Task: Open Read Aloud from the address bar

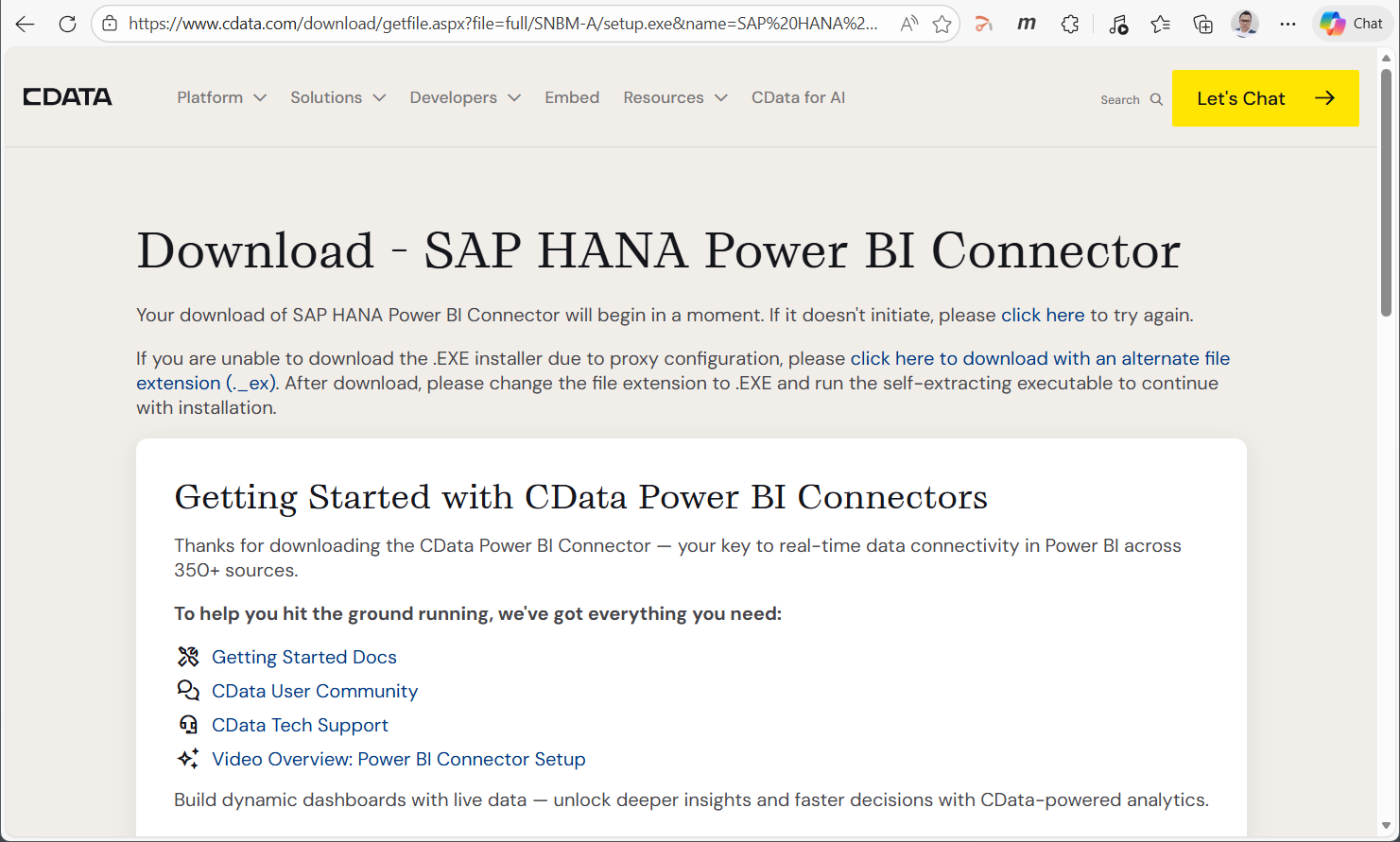Action: click(908, 24)
